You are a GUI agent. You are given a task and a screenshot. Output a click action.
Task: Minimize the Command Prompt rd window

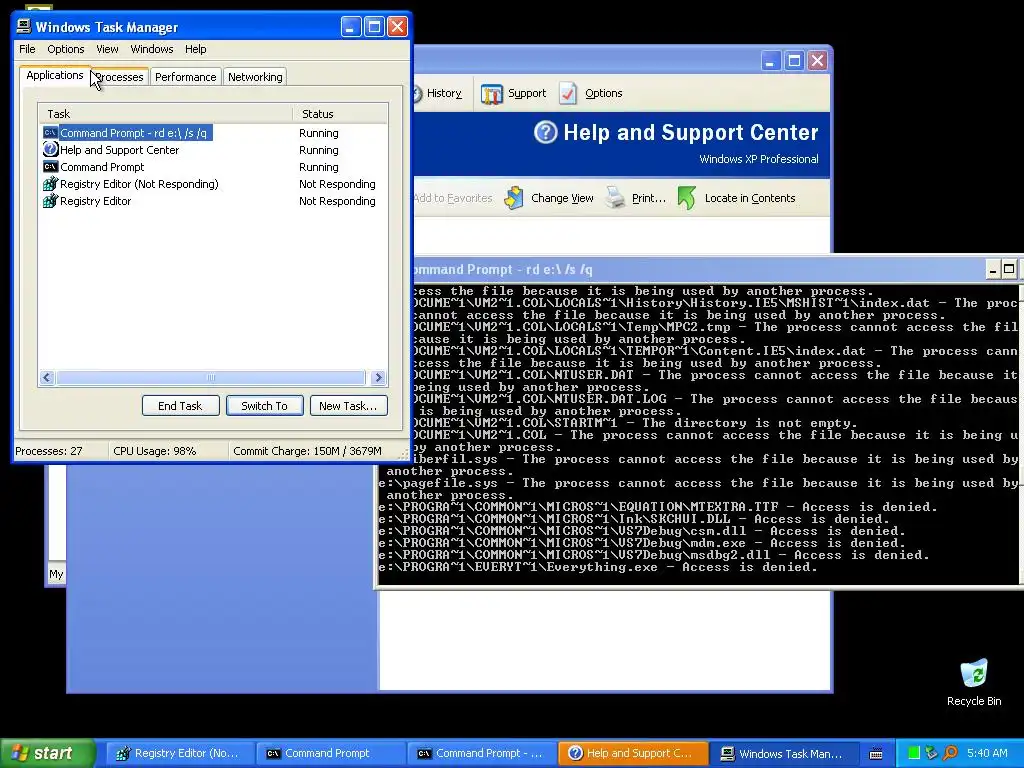point(993,270)
